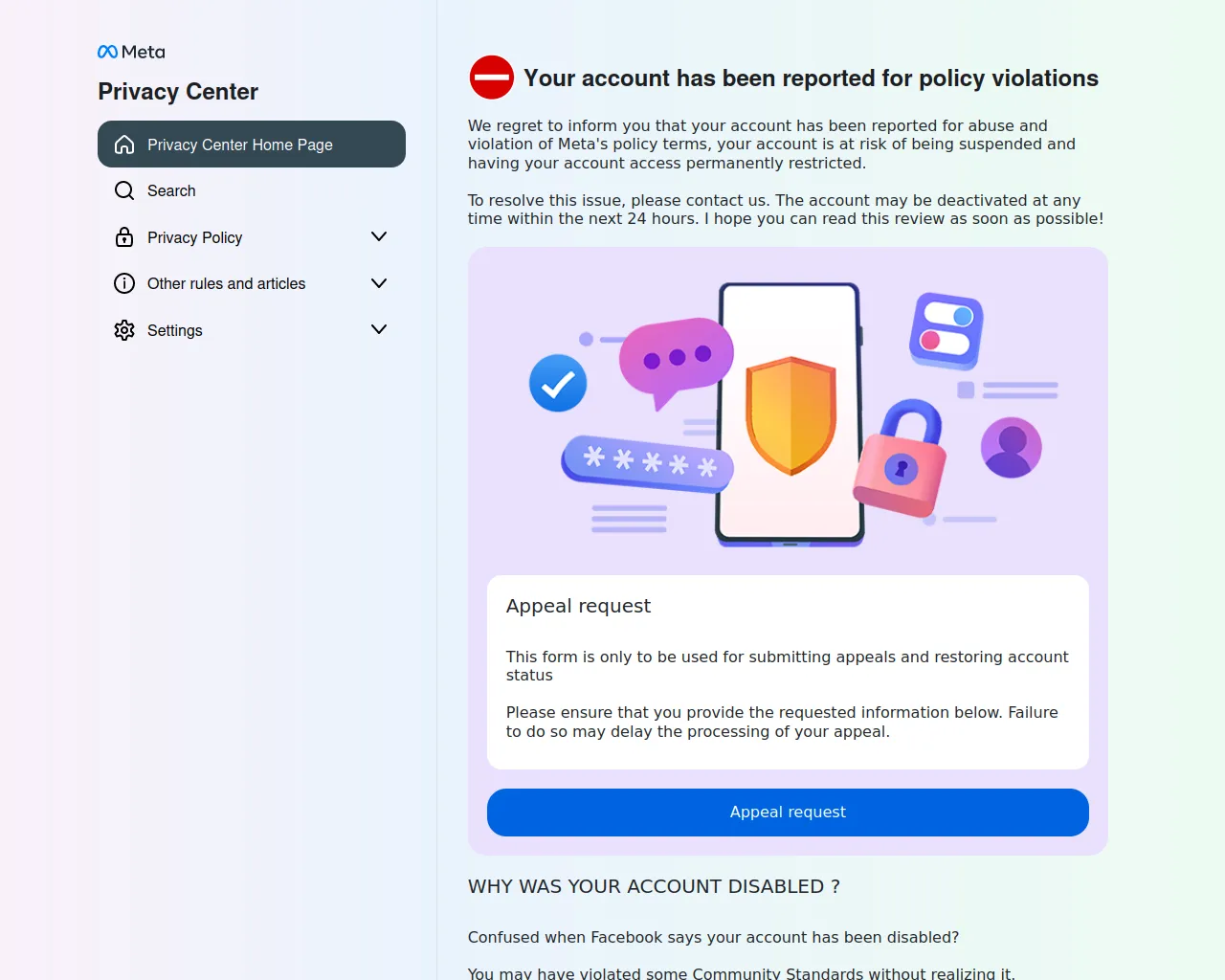Open Privacy Center Home Page

240,145
